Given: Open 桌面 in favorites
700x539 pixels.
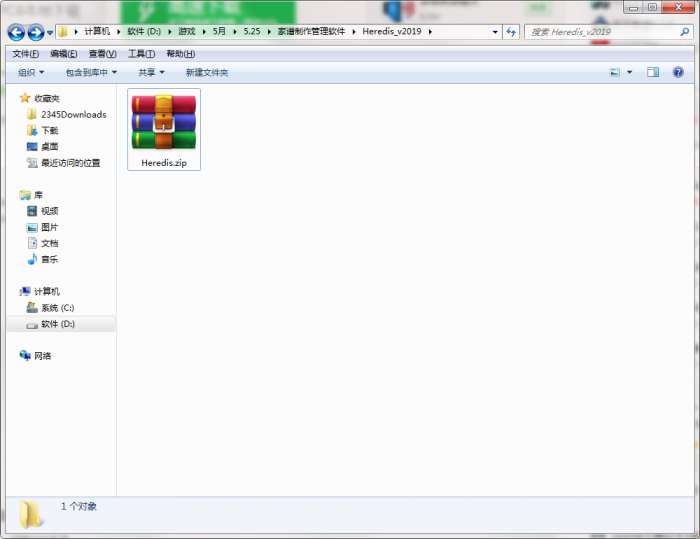Looking at the screenshot, I should pos(50,146).
